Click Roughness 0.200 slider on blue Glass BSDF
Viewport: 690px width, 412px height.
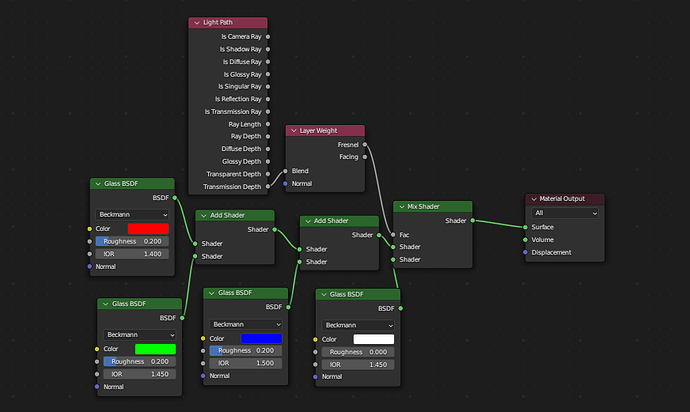tap(246, 351)
